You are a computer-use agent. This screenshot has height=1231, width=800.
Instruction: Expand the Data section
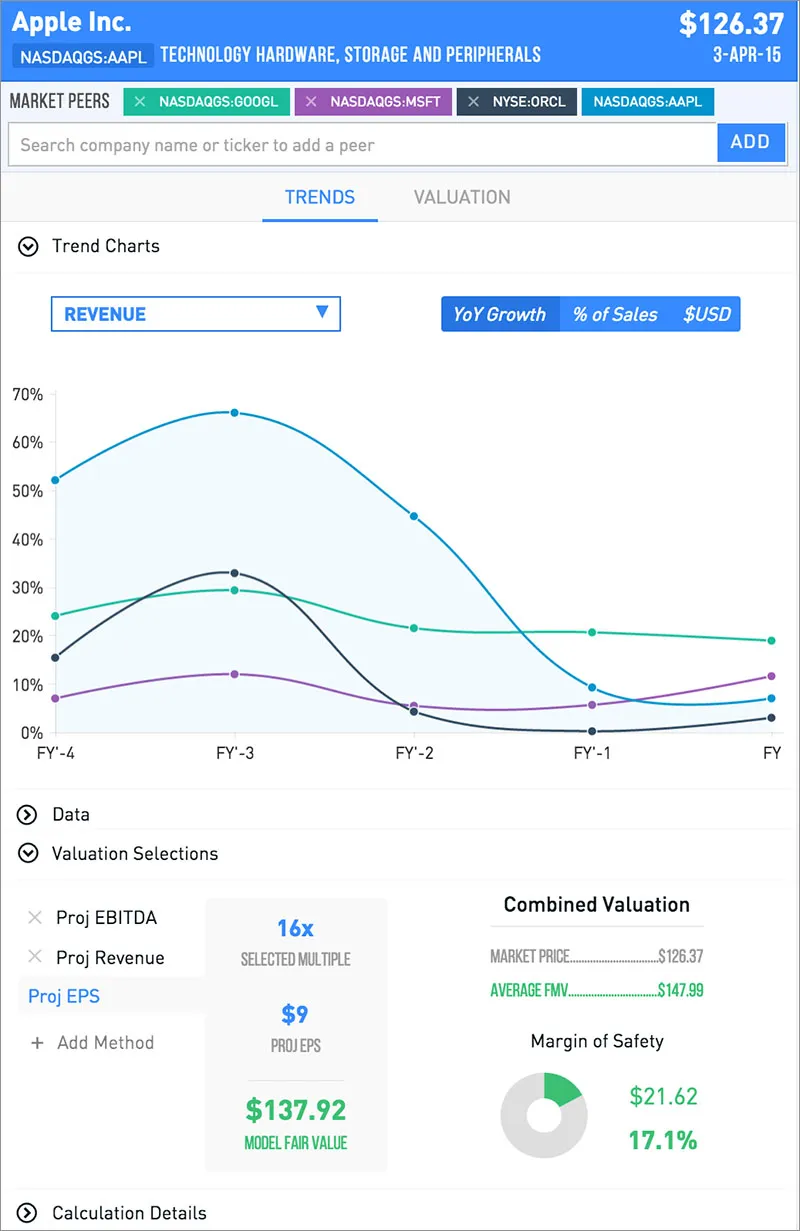[x=28, y=814]
